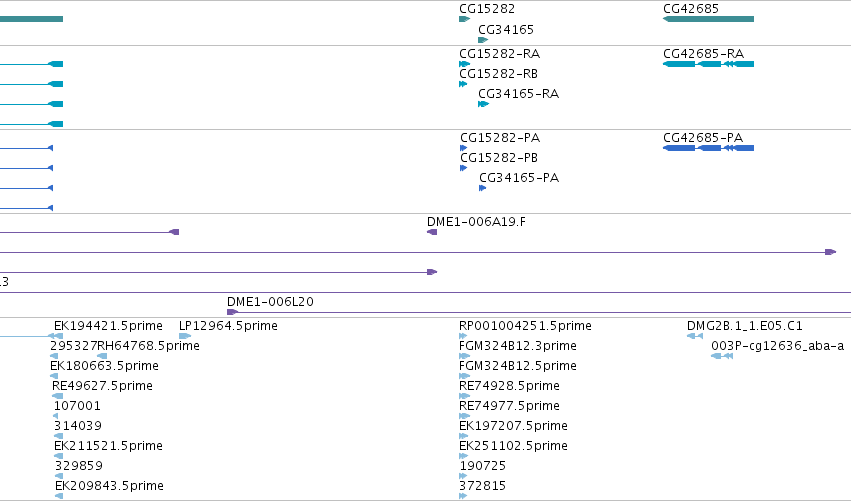
Task: Click the FGM324B12.3prime label
Action: click(518, 346)
